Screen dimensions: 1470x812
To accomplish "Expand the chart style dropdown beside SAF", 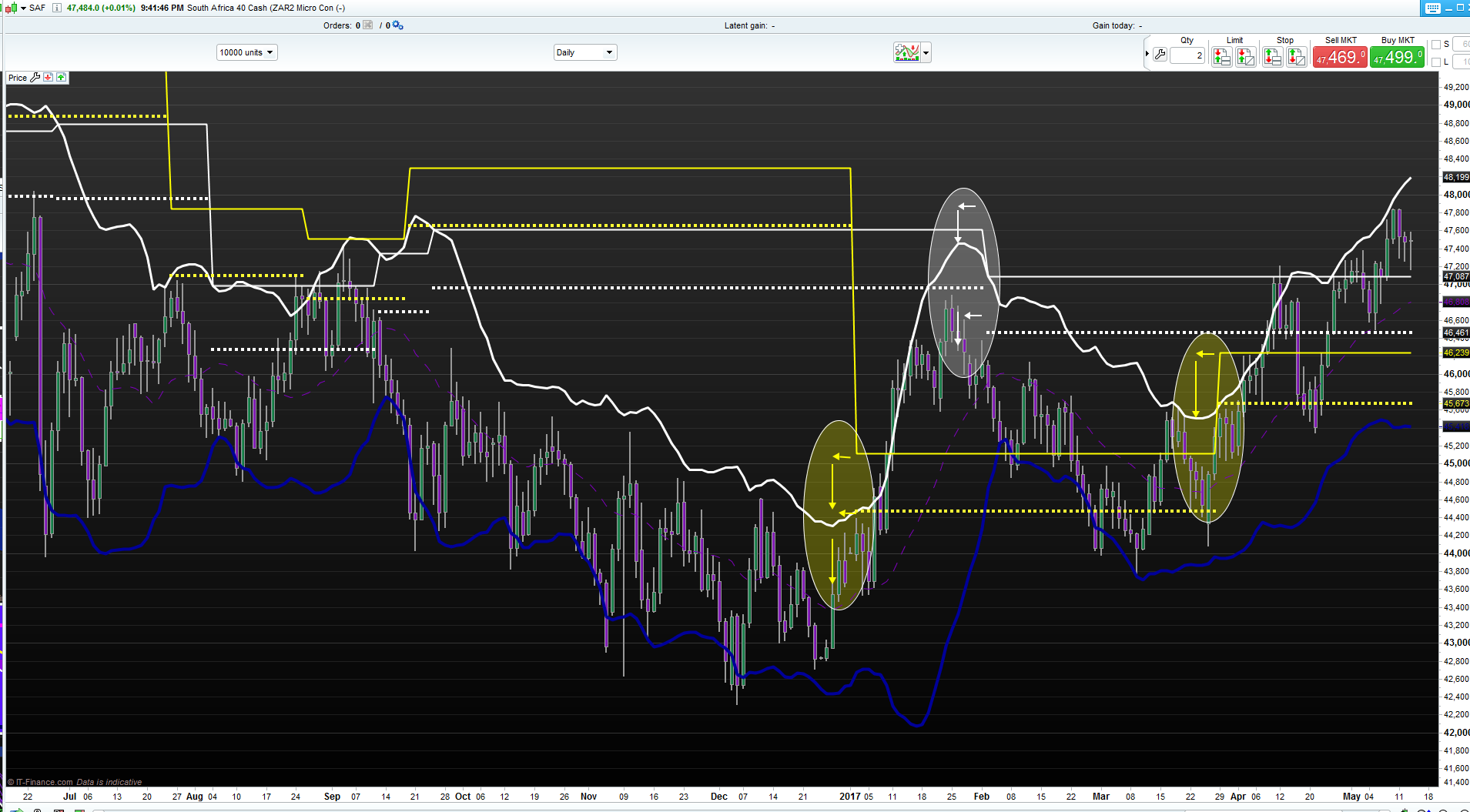I will (24, 8).
